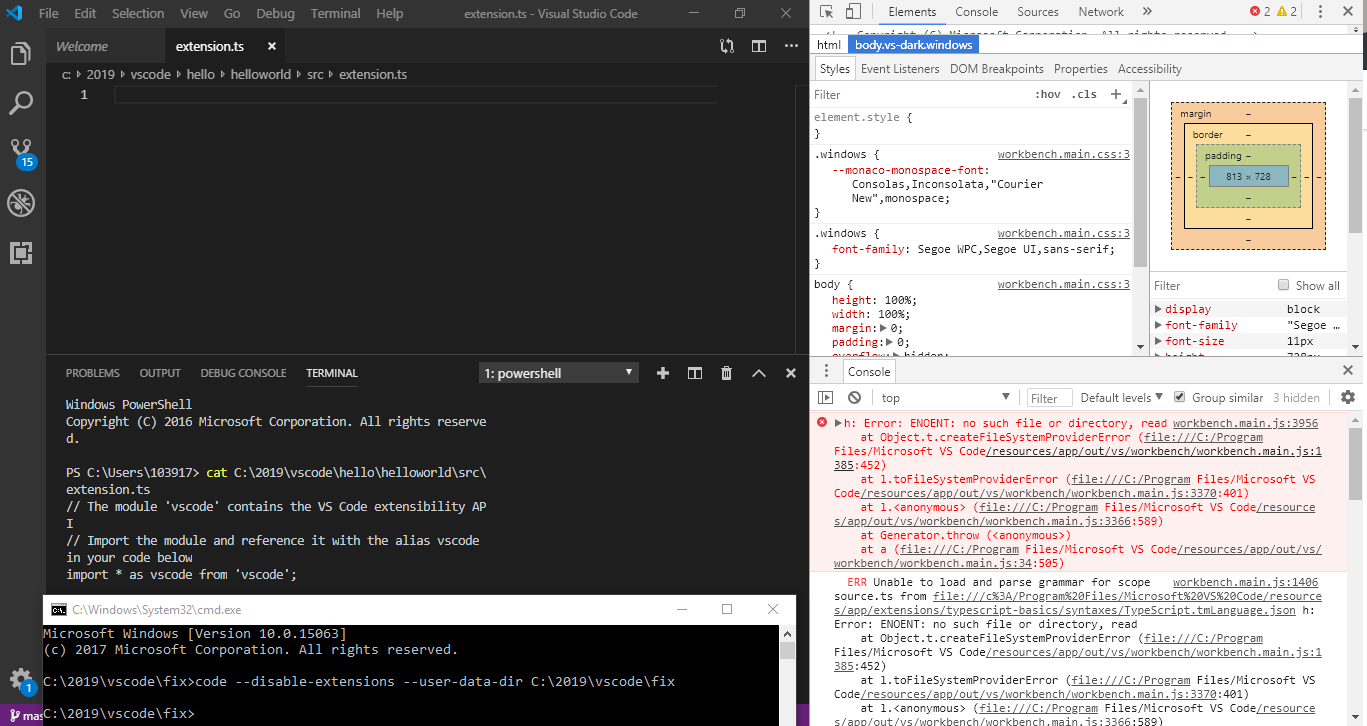Focus the console Filter input
The image size is (1367, 726).
coord(1050,398)
